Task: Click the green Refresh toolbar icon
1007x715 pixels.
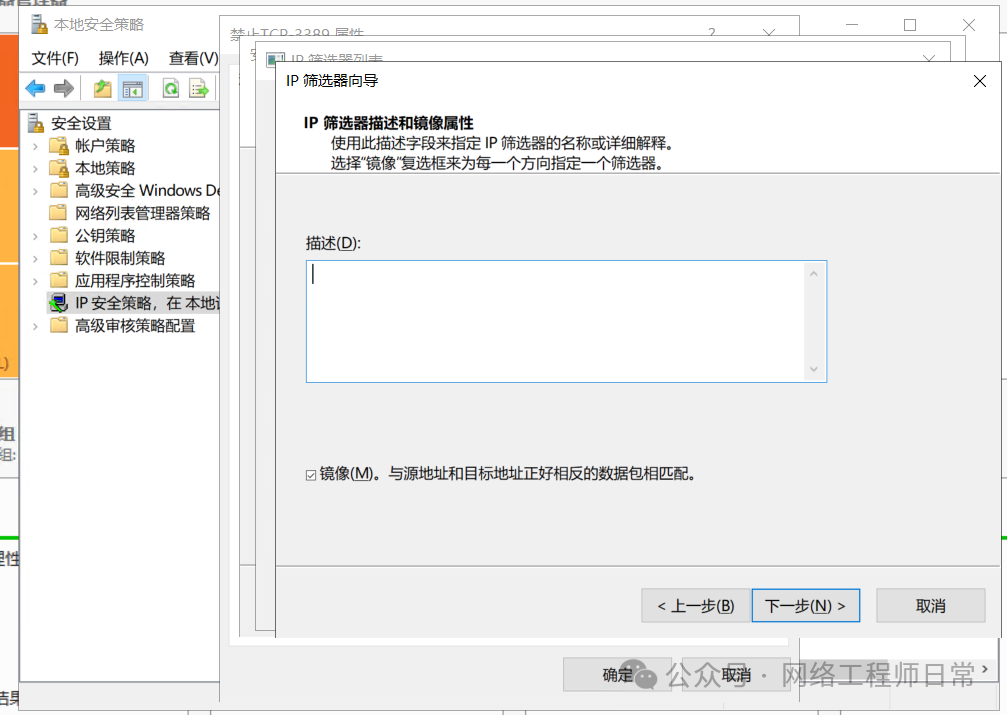Action: point(171,89)
